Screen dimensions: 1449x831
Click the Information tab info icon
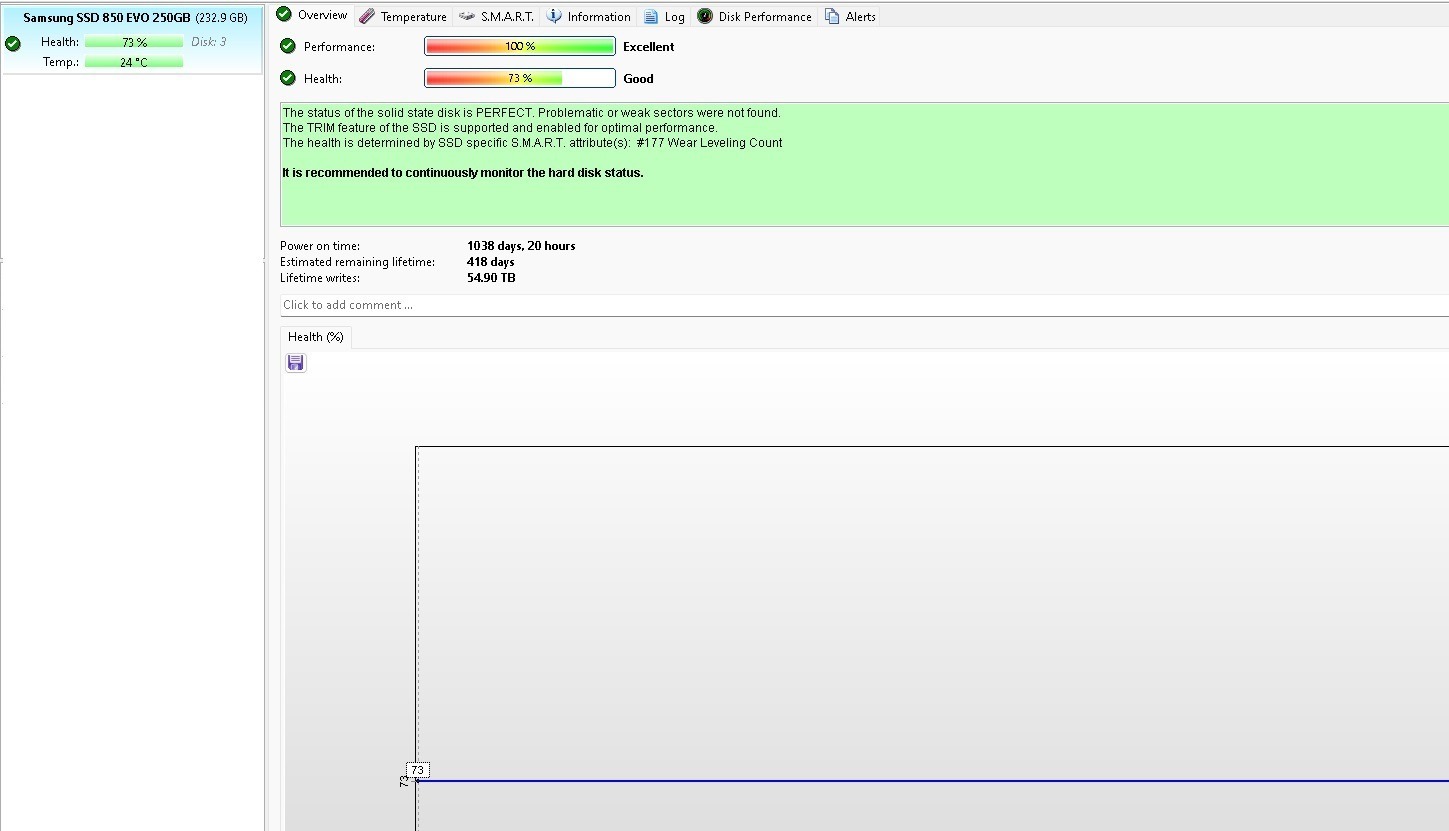click(554, 16)
